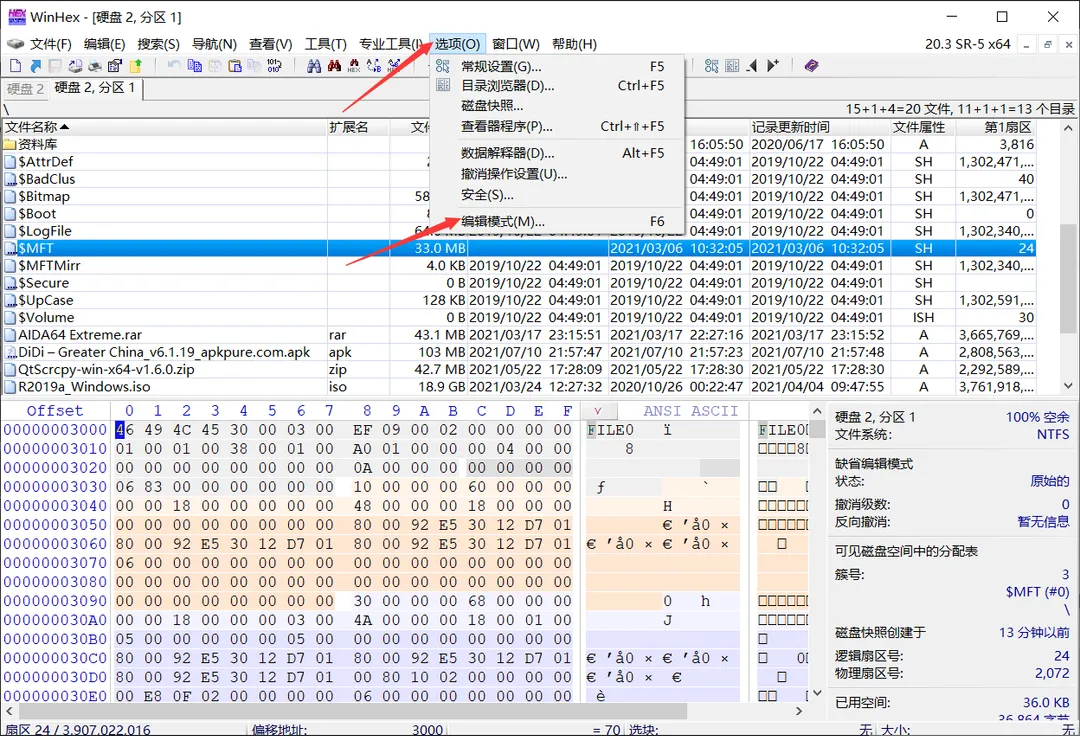Click the ANSI ASCII column header
Screen dimensions: 1080x736
click(x=690, y=411)
